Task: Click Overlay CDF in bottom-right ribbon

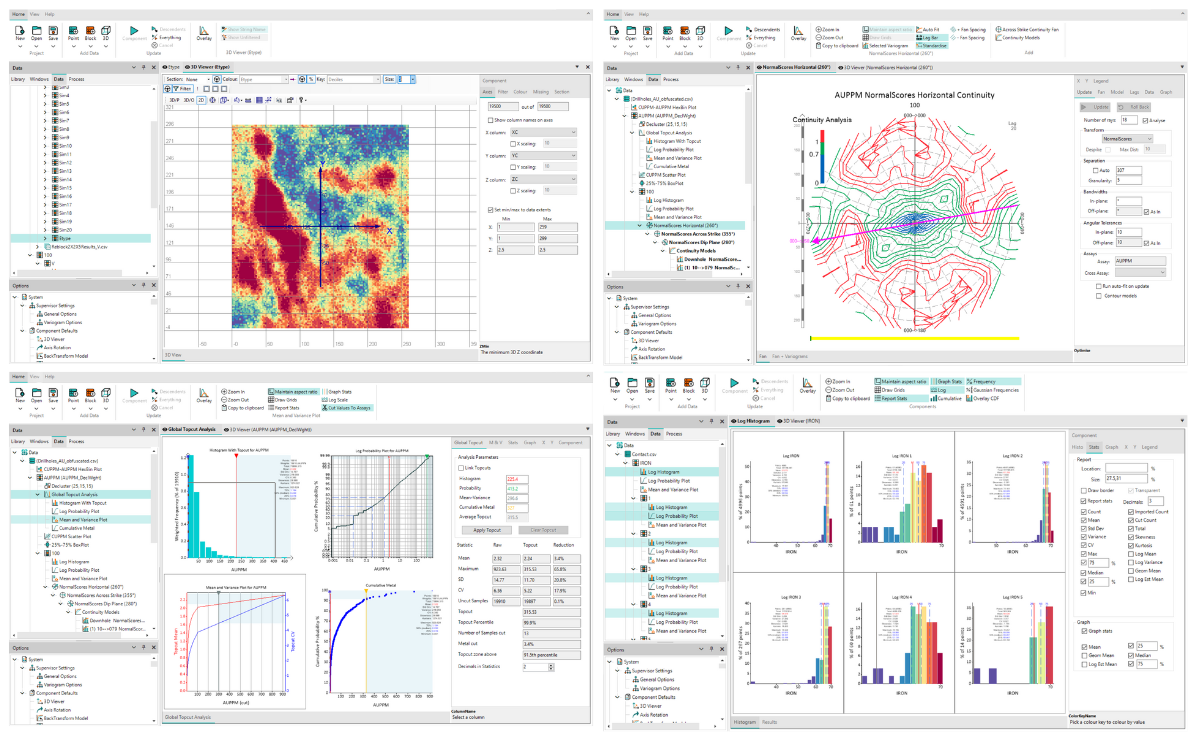Action: click(x=982, y=398)
